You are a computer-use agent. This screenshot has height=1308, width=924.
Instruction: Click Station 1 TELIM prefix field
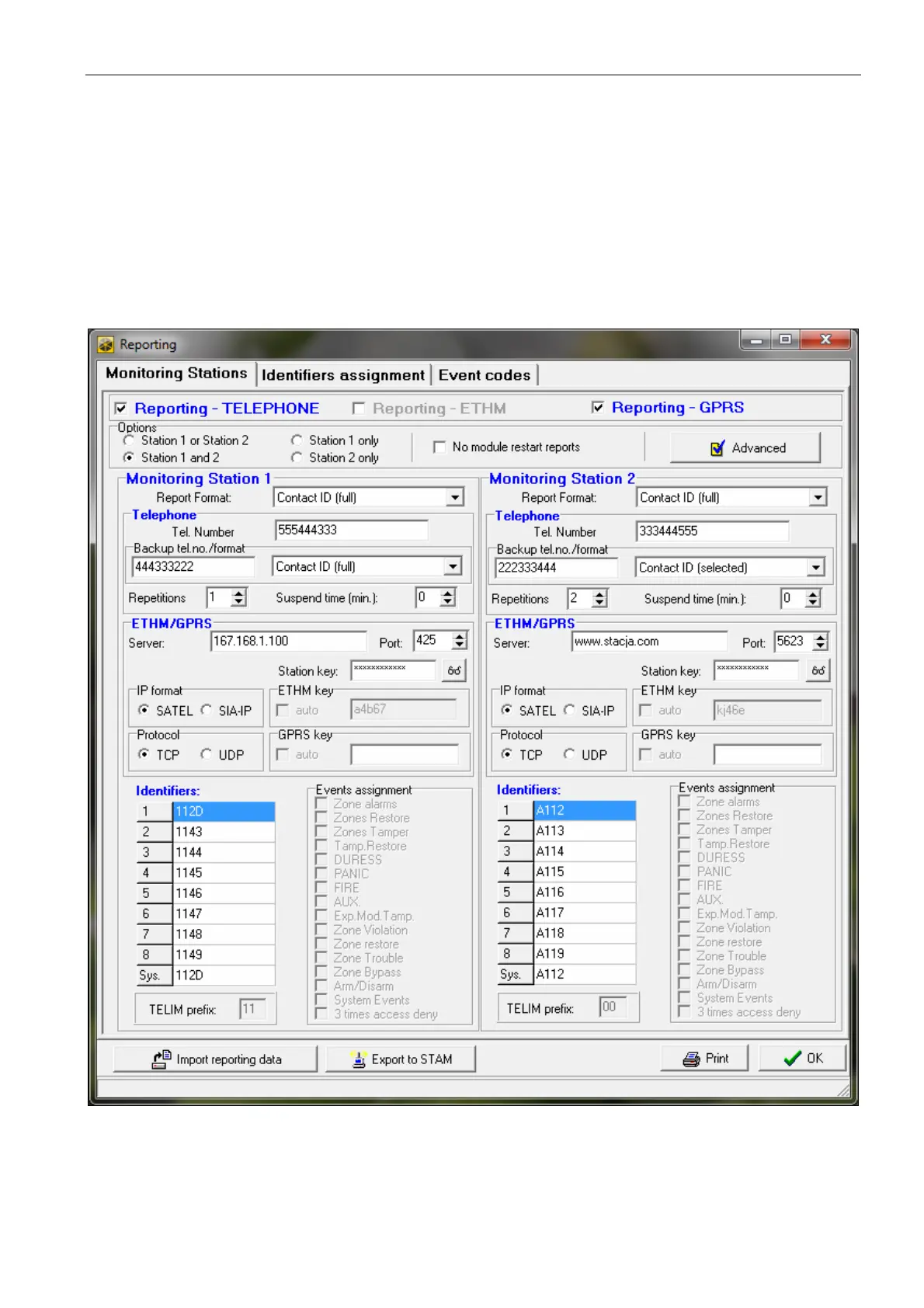(252, 1009)
